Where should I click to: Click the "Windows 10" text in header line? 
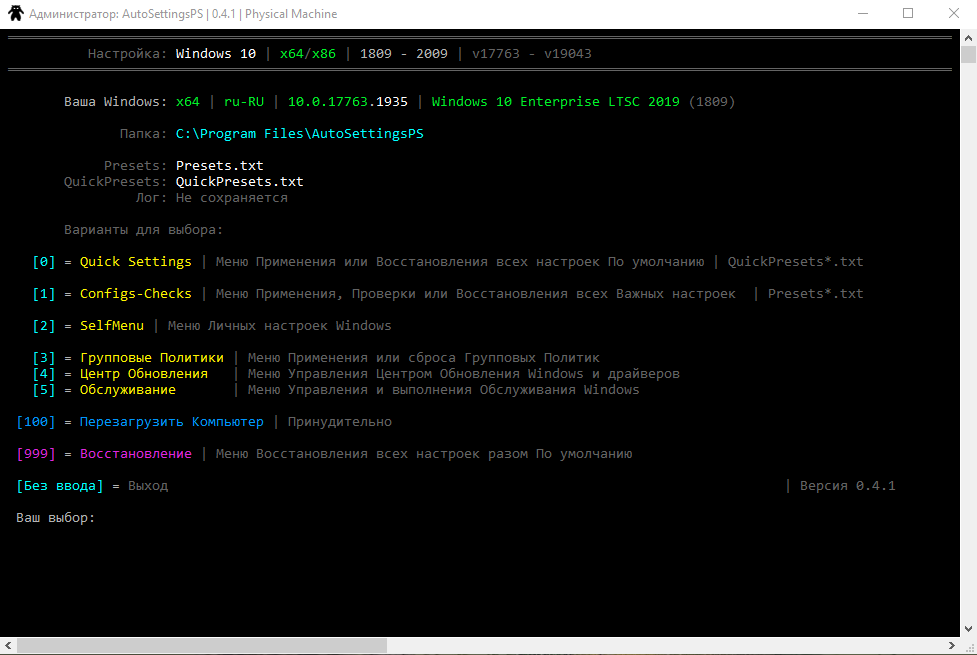pyautogui.click(x=216, y=54)
